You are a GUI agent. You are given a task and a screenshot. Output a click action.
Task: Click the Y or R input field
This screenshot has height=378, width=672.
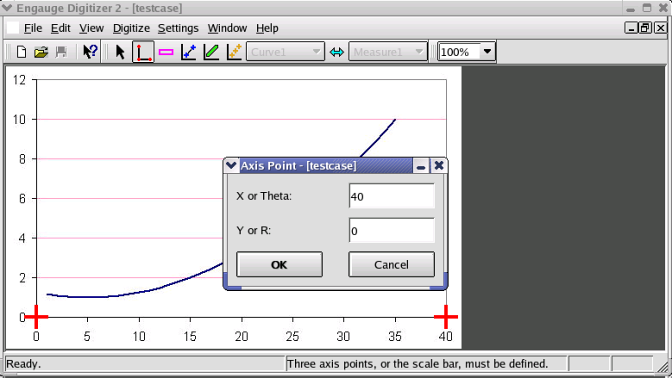point(392,231)
